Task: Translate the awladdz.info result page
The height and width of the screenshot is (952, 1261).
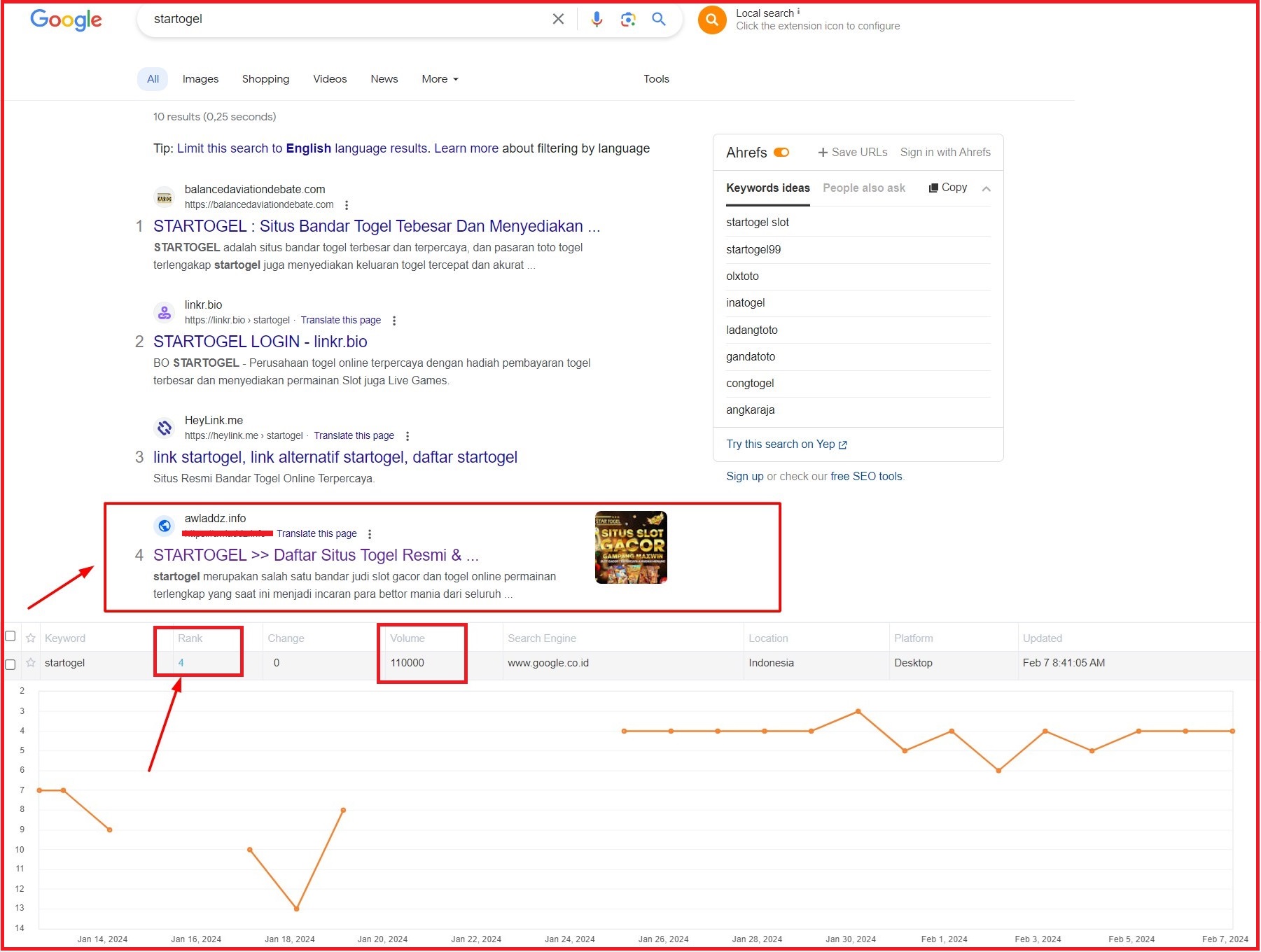Action: point(316,534)
